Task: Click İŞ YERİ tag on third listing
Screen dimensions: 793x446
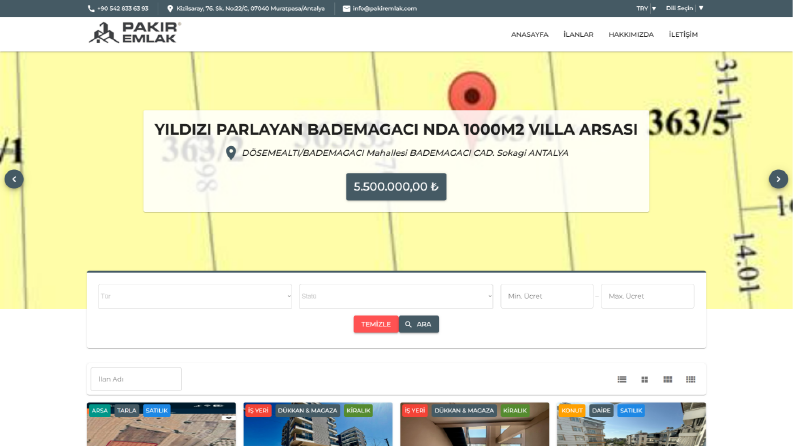Action: 415,411
